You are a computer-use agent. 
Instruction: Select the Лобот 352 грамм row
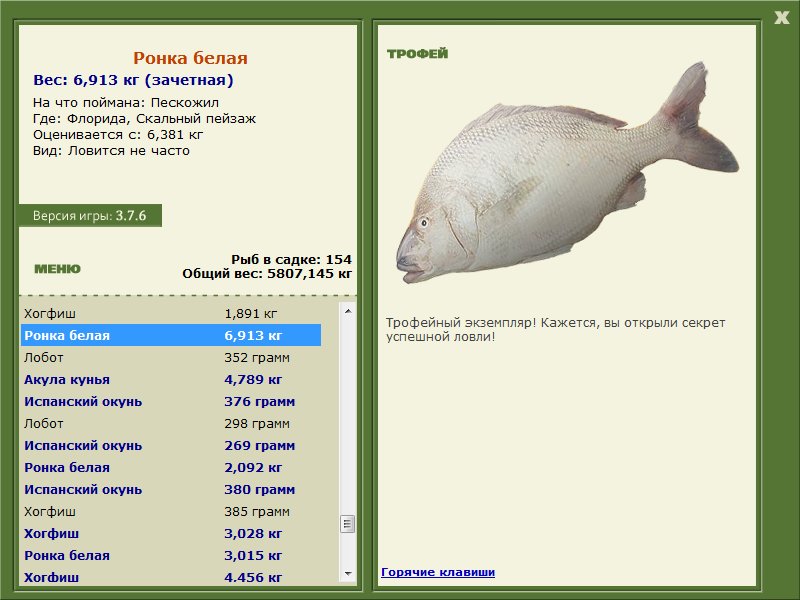point(171,357)
